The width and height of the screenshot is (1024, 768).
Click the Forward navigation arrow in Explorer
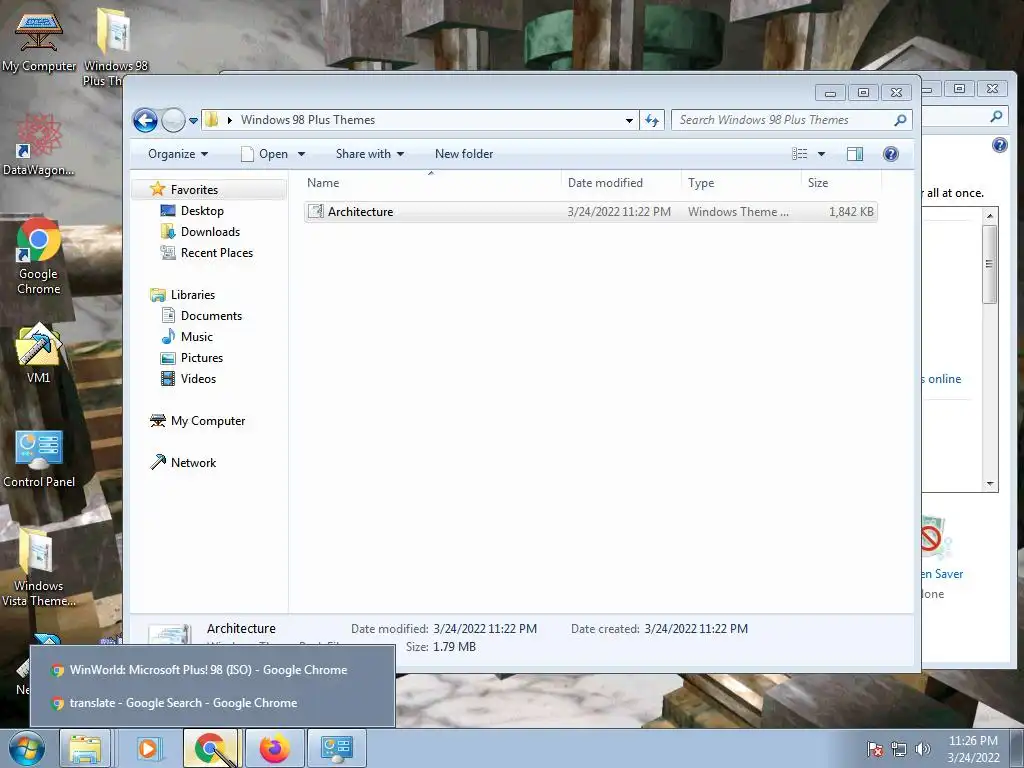pos(173,120)
